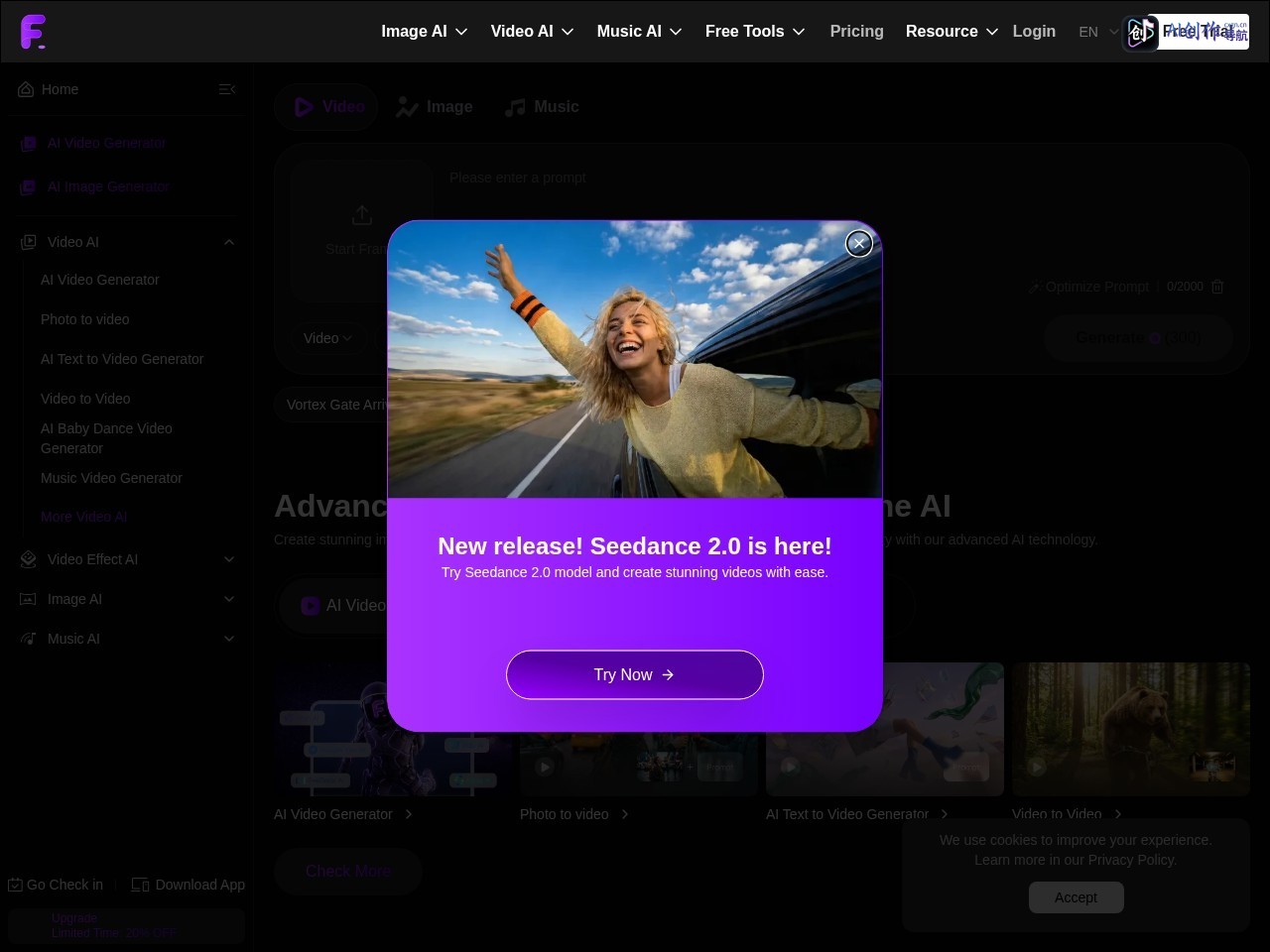Switch to the Image tab
The height and width of the screenshot is (952, 1270).
tap(435, 107)
